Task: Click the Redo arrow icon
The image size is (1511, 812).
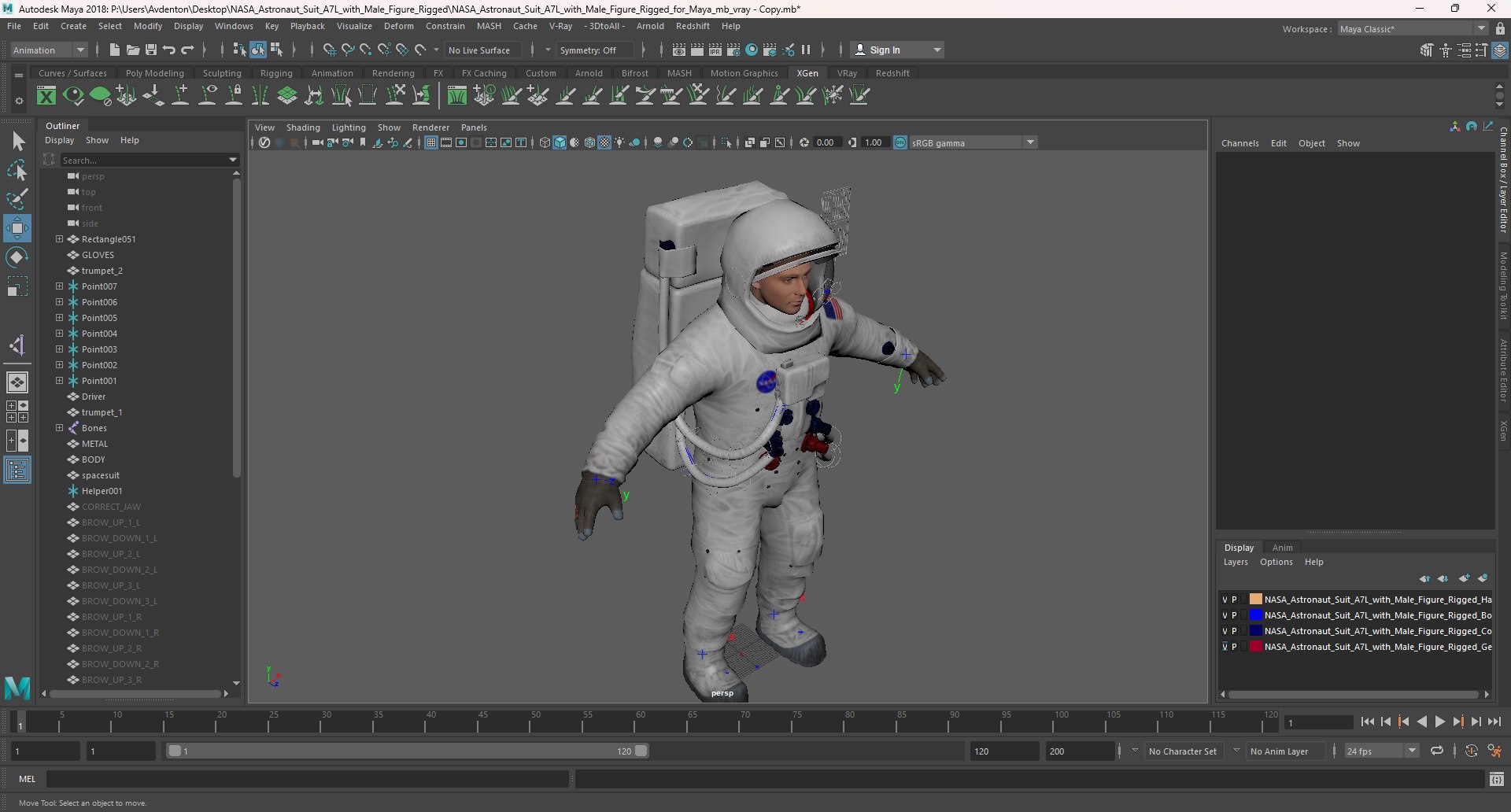Action: [187, 50]
